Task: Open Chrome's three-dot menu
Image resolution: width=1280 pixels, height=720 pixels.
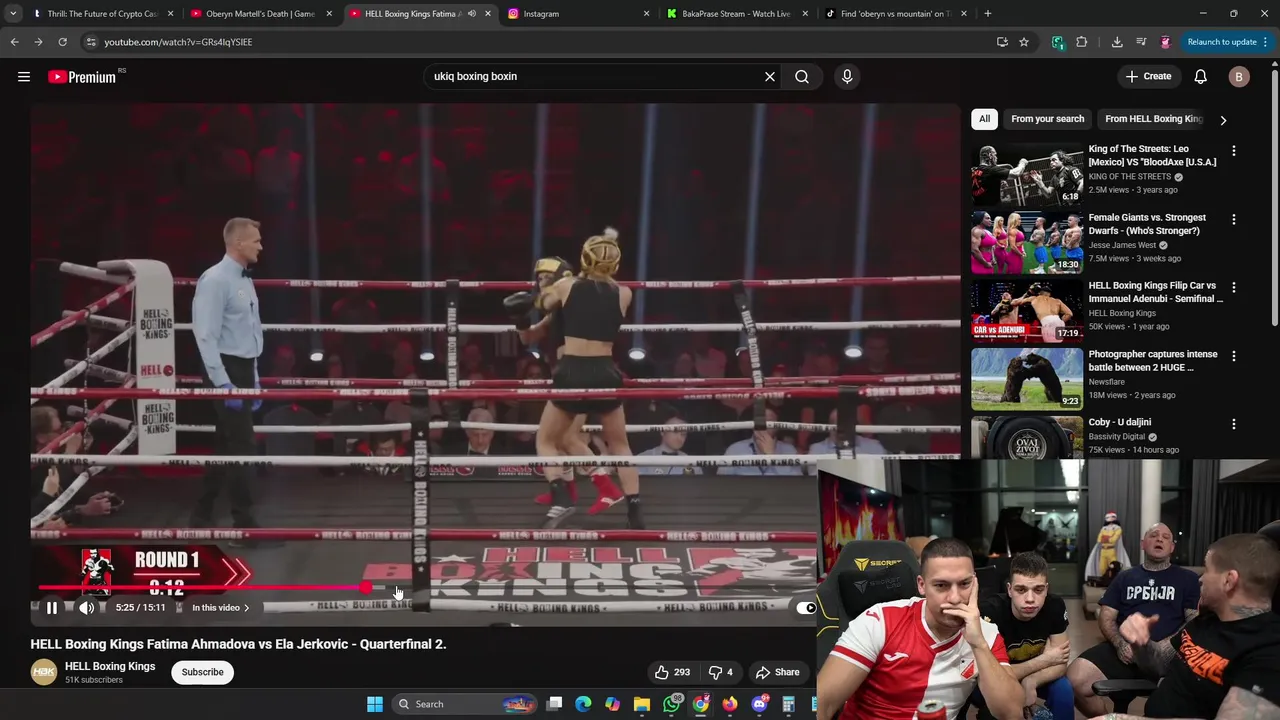Action: coord(1266,42)
